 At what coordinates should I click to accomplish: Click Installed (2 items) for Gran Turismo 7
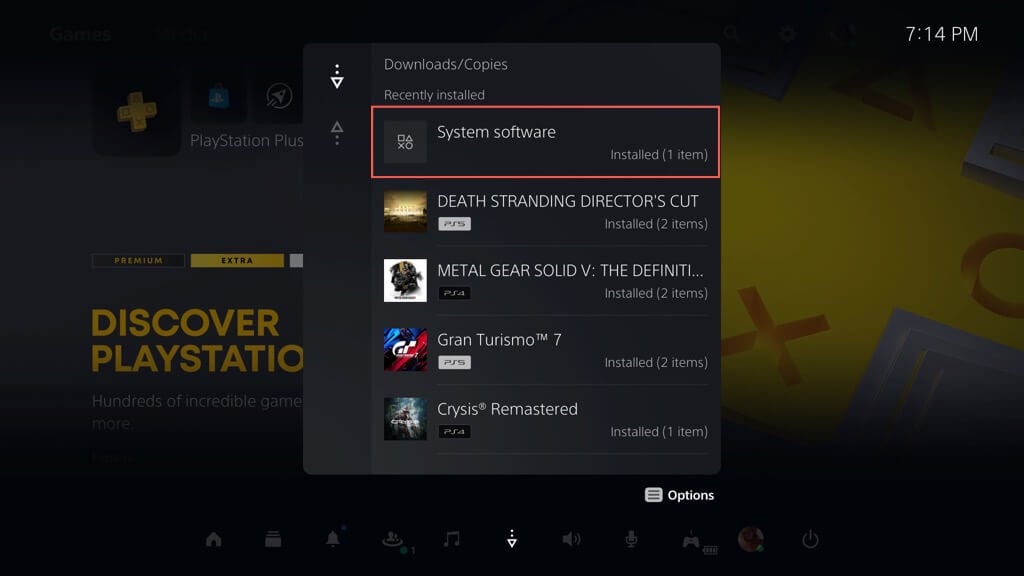tap(656, 362)
